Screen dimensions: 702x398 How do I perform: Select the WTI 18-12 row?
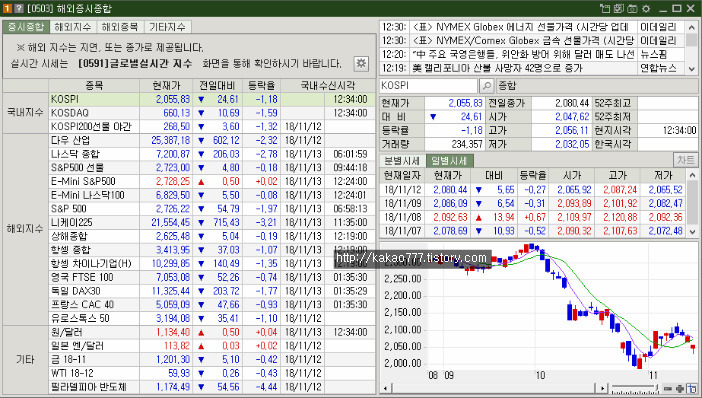point(212,373)
